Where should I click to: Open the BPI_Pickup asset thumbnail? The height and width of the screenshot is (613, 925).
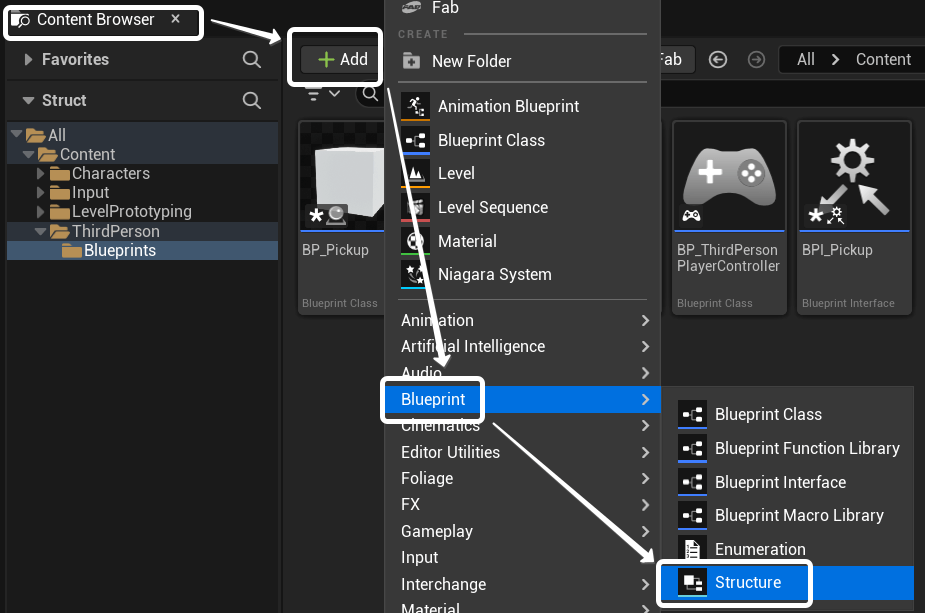coord(852,178)
